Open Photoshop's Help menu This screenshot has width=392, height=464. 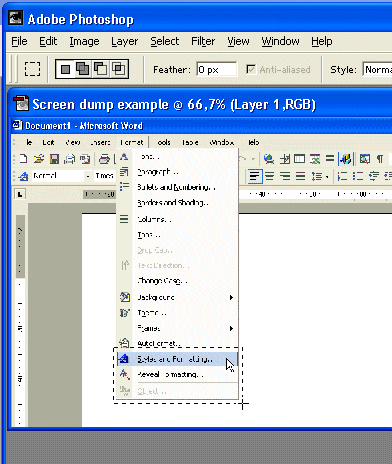click(x=322, y=41)
